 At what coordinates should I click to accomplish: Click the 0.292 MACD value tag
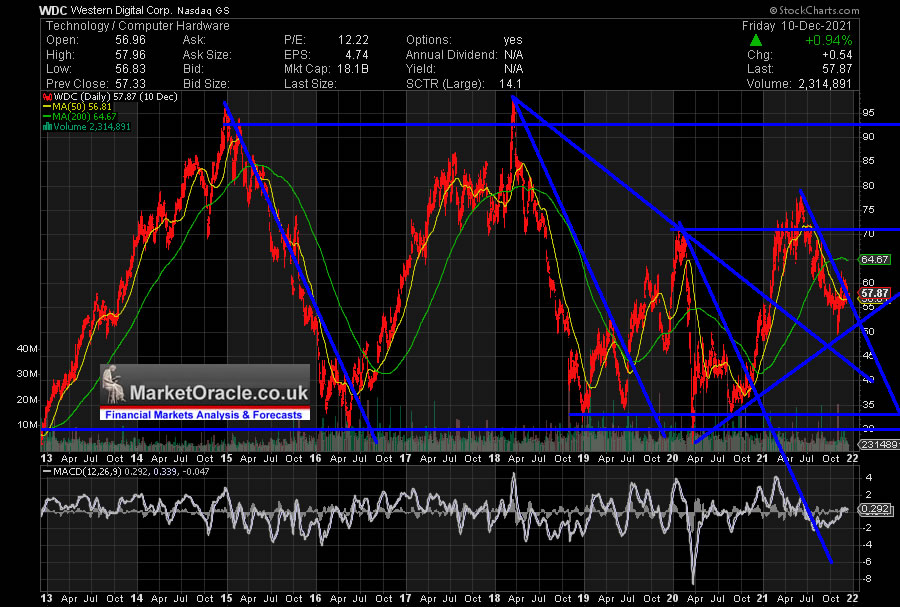click(875, 508)
